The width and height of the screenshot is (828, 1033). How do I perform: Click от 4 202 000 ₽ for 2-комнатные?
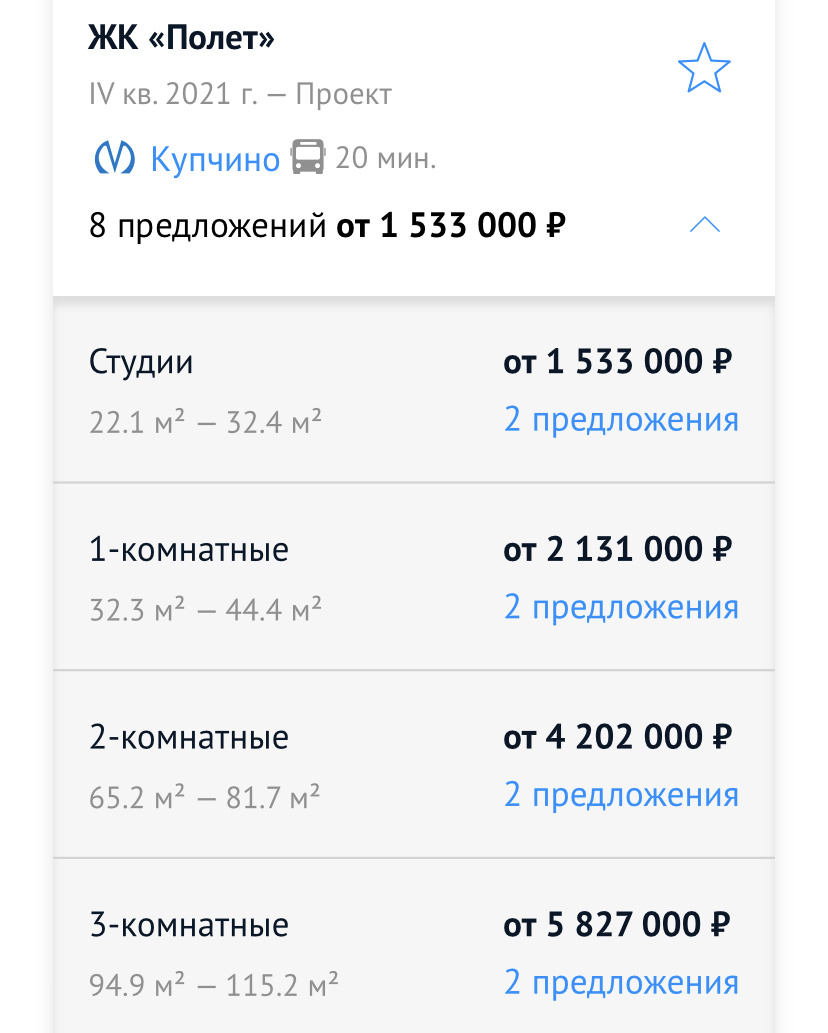(617, 736)
